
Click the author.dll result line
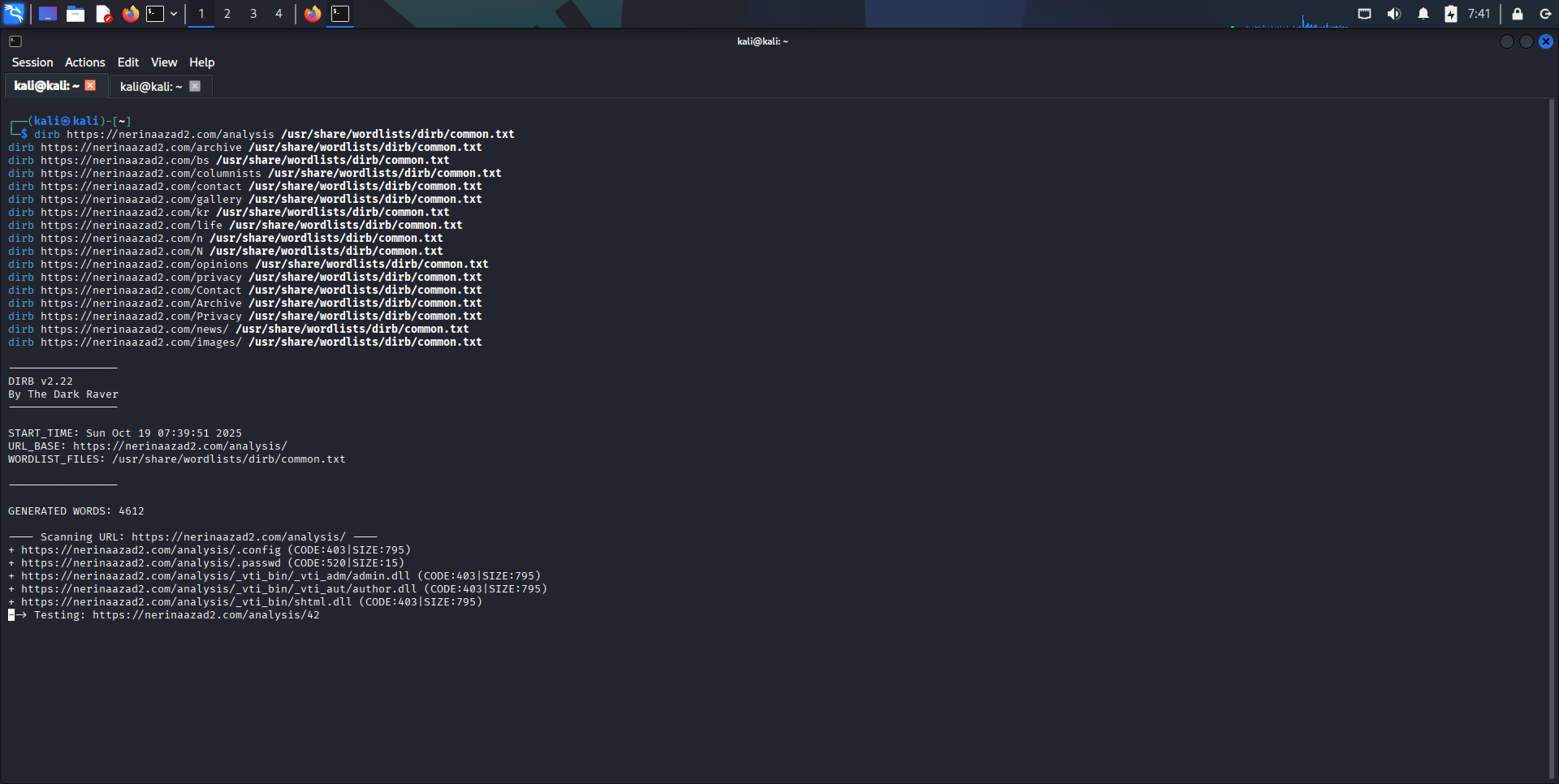pos(278,589)
